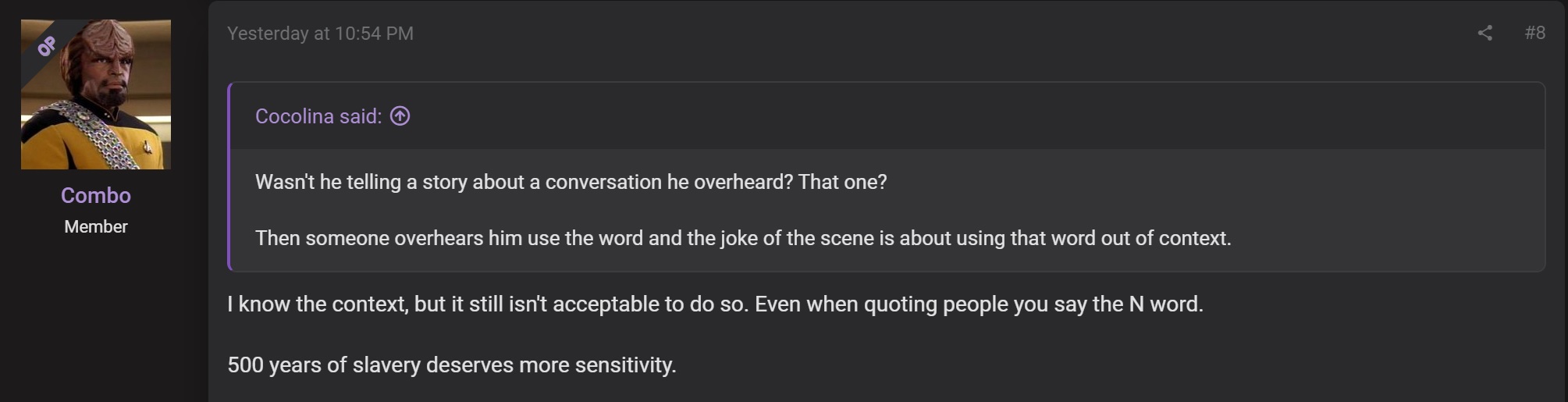Follow the Cocolina said quote link

318,116
